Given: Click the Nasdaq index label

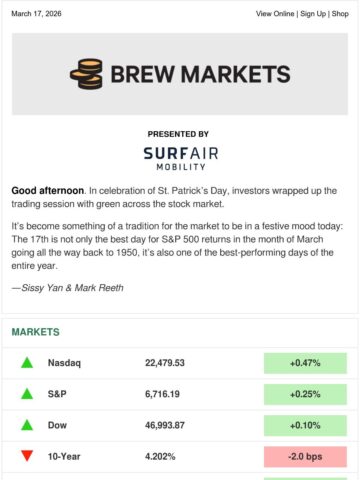Looking at the screenshot, I should [64, 363].
